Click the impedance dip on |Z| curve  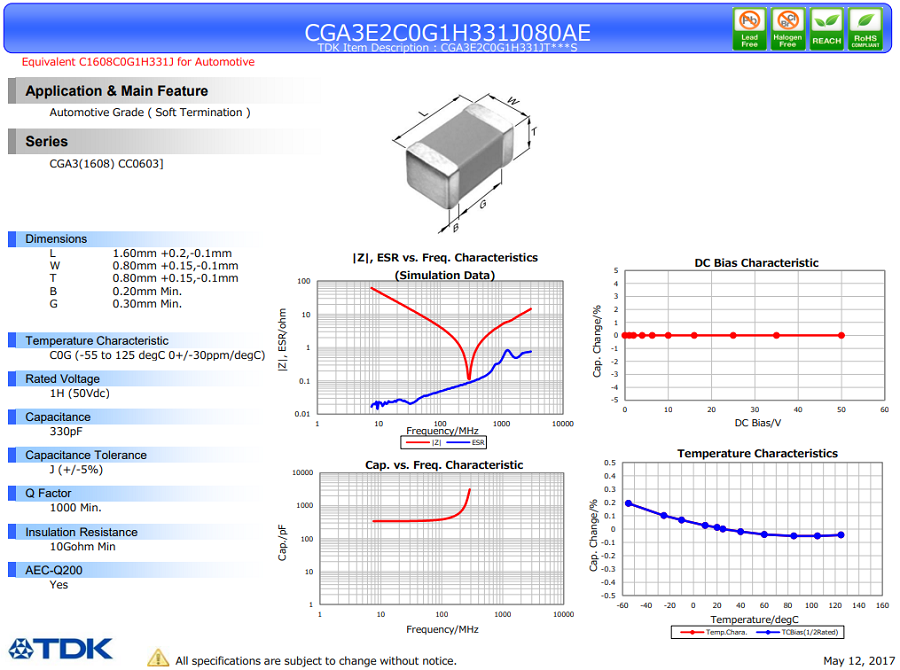point(469,377)
